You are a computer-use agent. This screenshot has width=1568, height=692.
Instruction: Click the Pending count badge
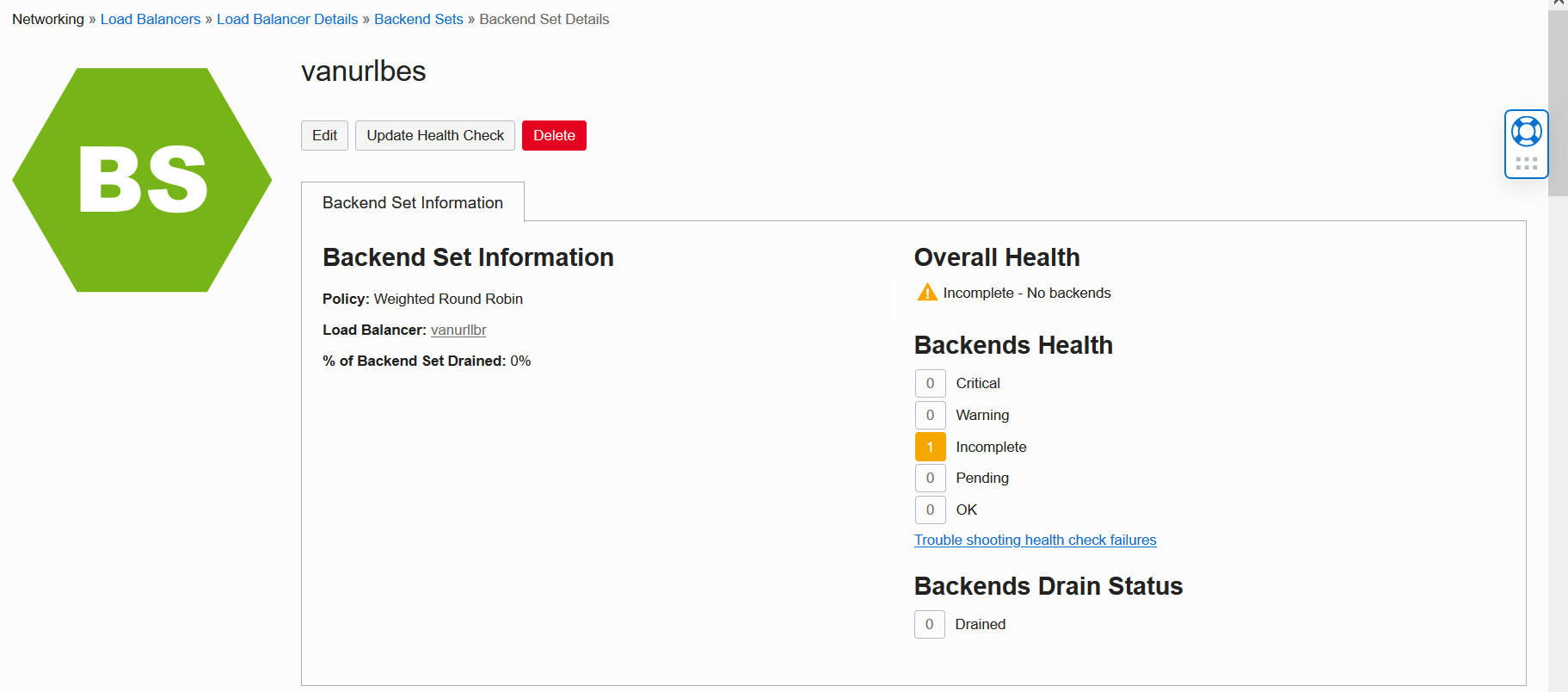pos(930,478)
